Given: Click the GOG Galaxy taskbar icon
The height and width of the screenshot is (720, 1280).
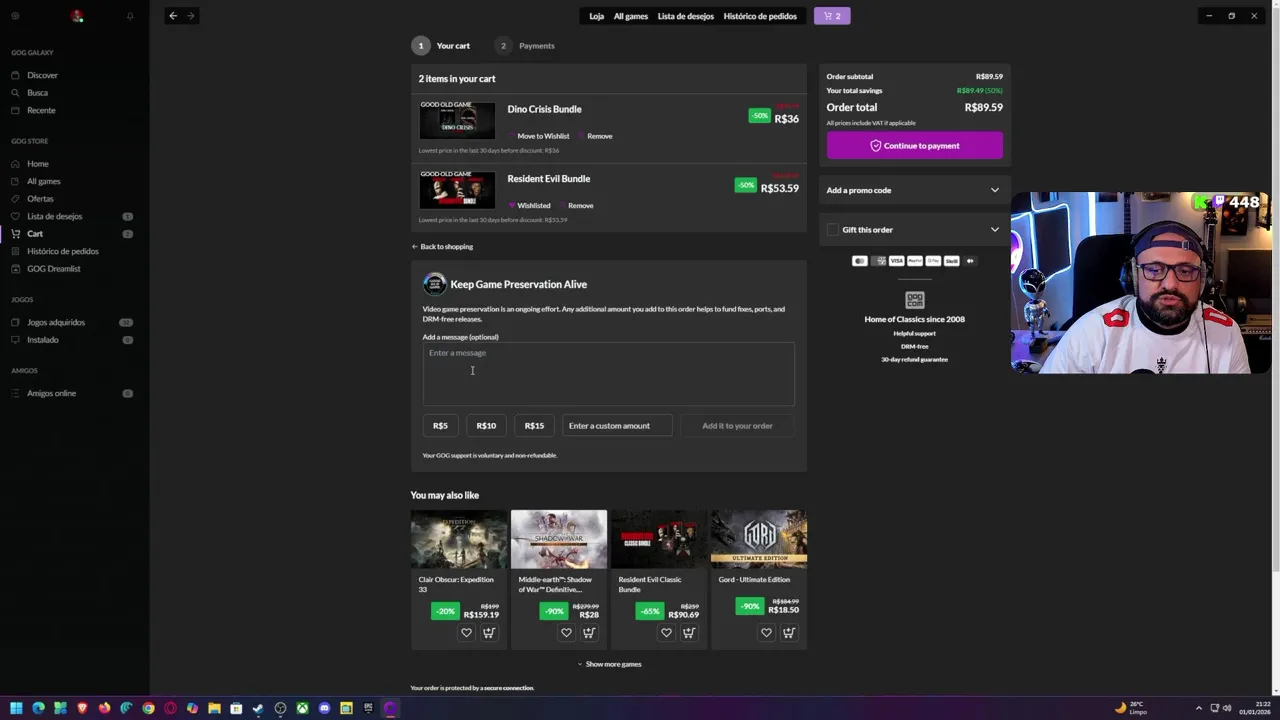Looking at the screenshot, I should (x=390, y=708).
